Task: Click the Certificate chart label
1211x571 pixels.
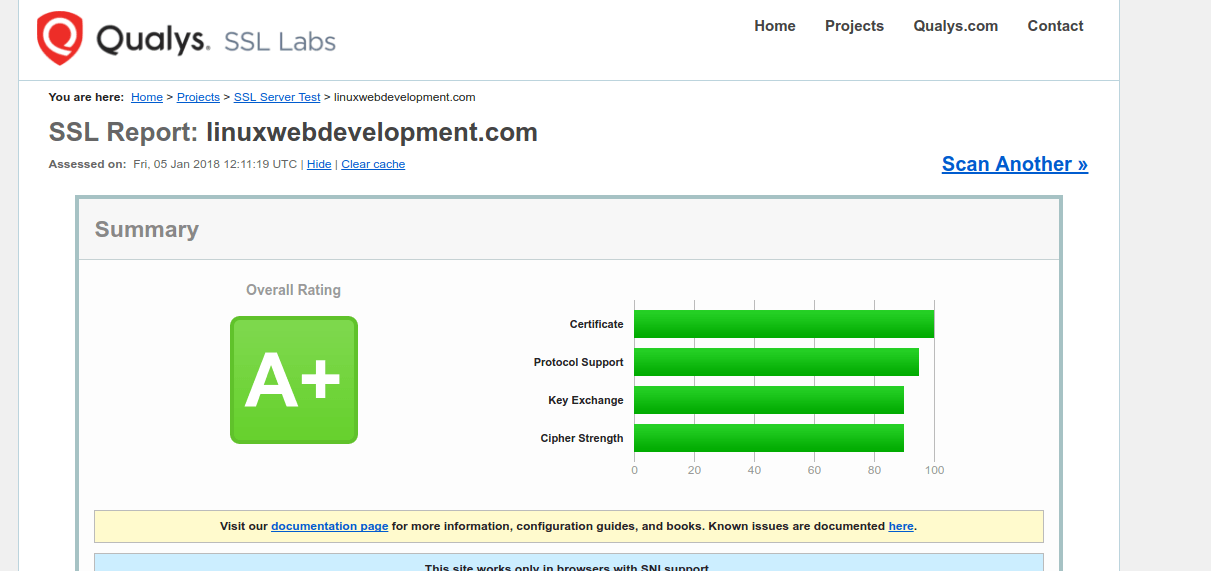Action: tap(596, 324)
